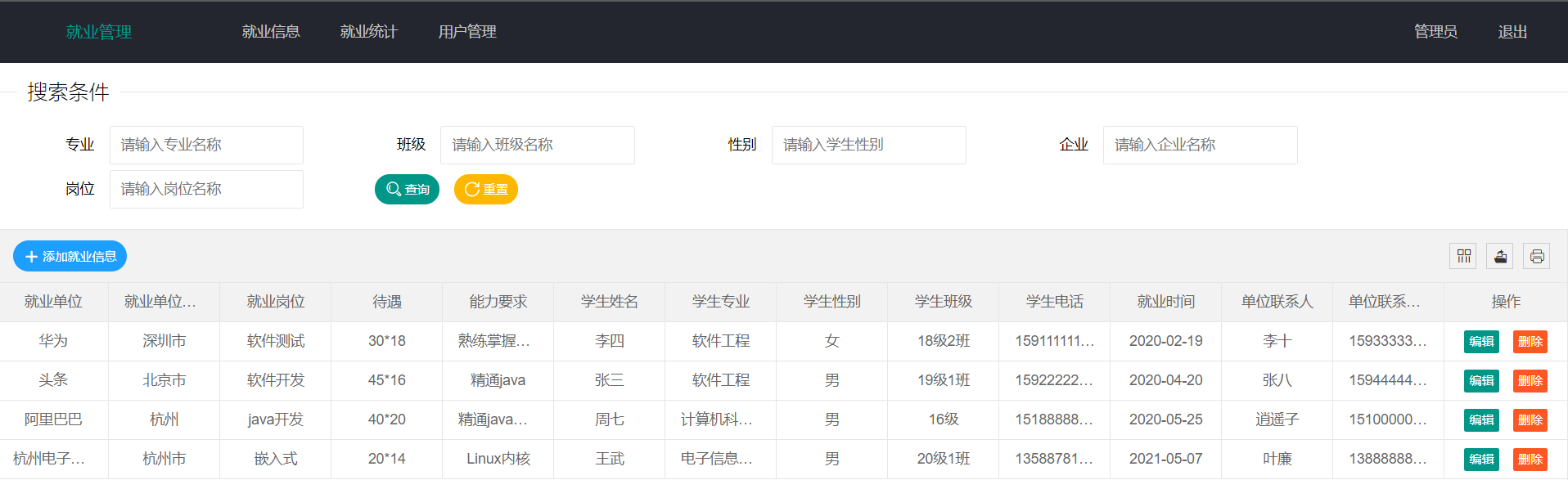
Task: Edit the 杭州电子 row
Action: (1481, 459)
